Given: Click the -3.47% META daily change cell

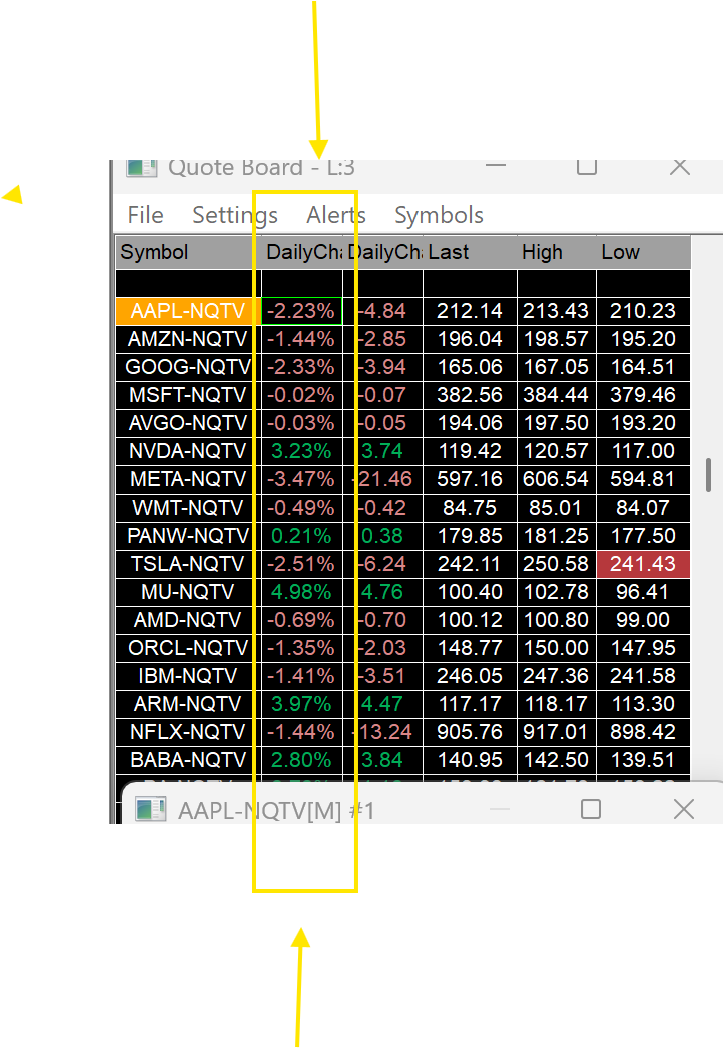Looking at the screenshot, I should tap(301, 479).
